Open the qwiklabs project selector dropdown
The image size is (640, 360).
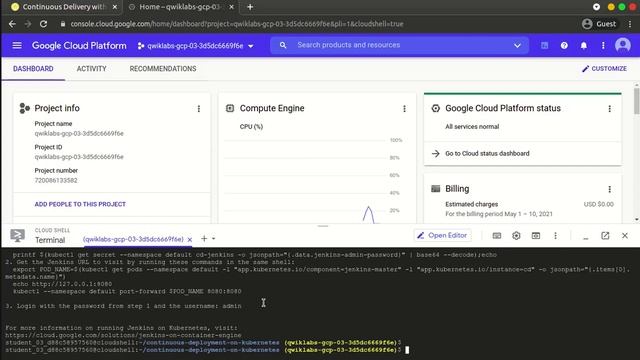tap(196, 46)
